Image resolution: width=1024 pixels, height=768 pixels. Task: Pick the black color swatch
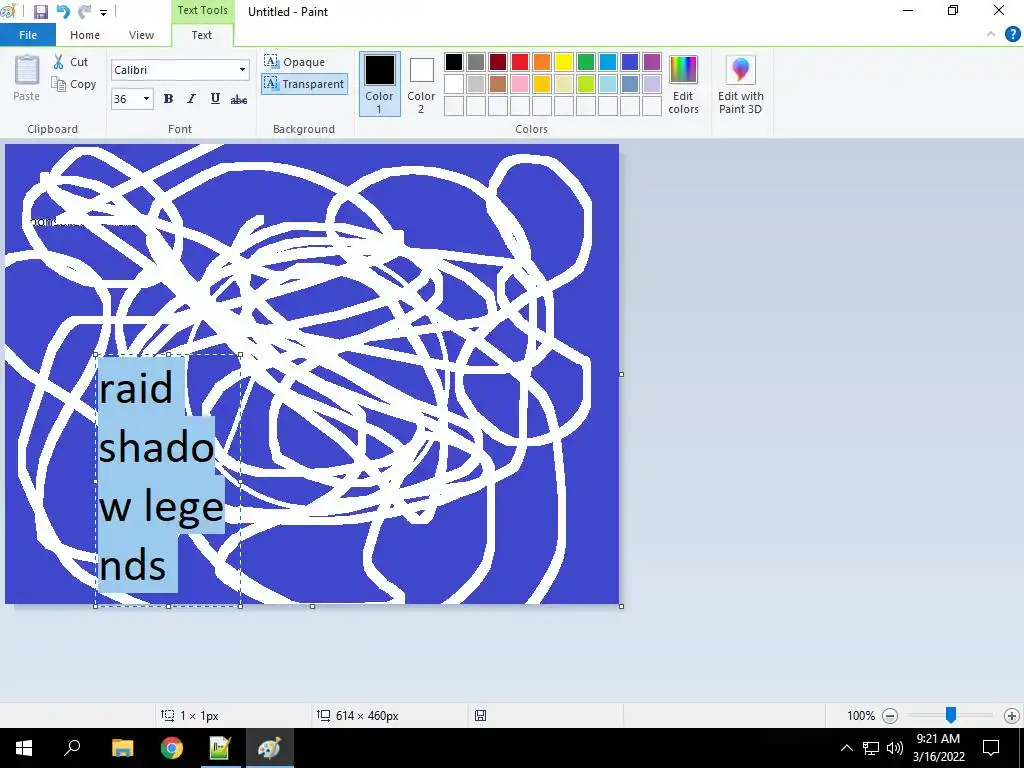coord(454,62)
